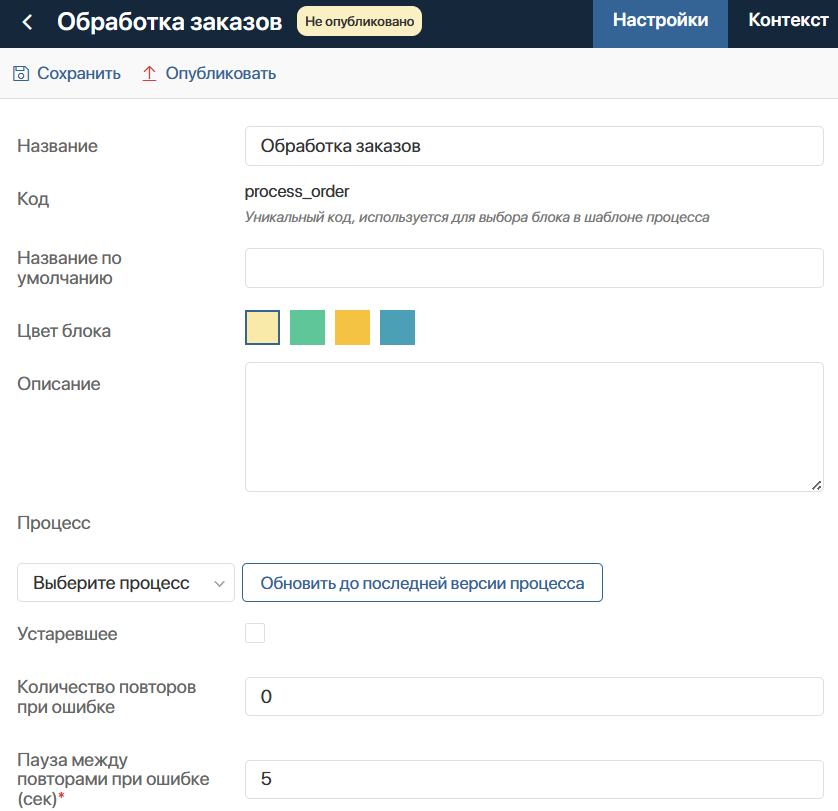Click the description textarea resize handle
This screenshot has height=811, width=838.
tap(816, 485)
